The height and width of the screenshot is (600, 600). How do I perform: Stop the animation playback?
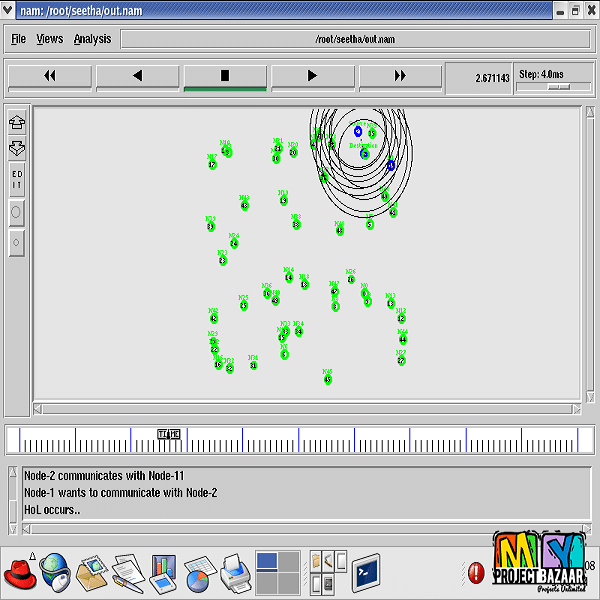(225, 76)
